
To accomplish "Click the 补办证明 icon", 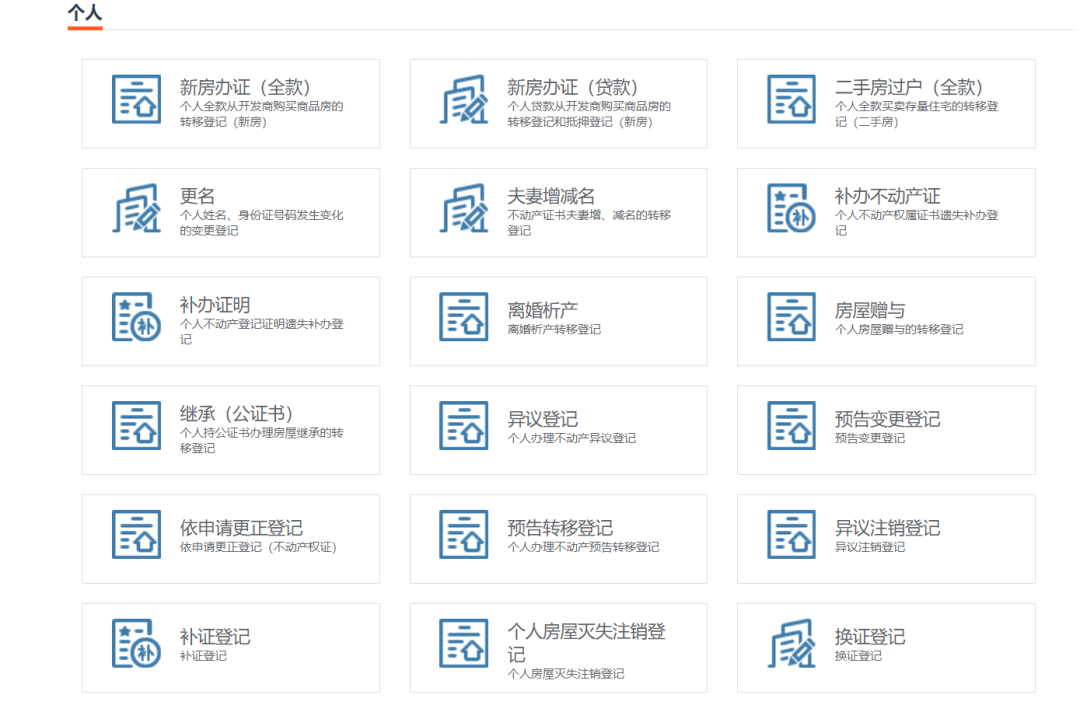I will pos(136,317).
